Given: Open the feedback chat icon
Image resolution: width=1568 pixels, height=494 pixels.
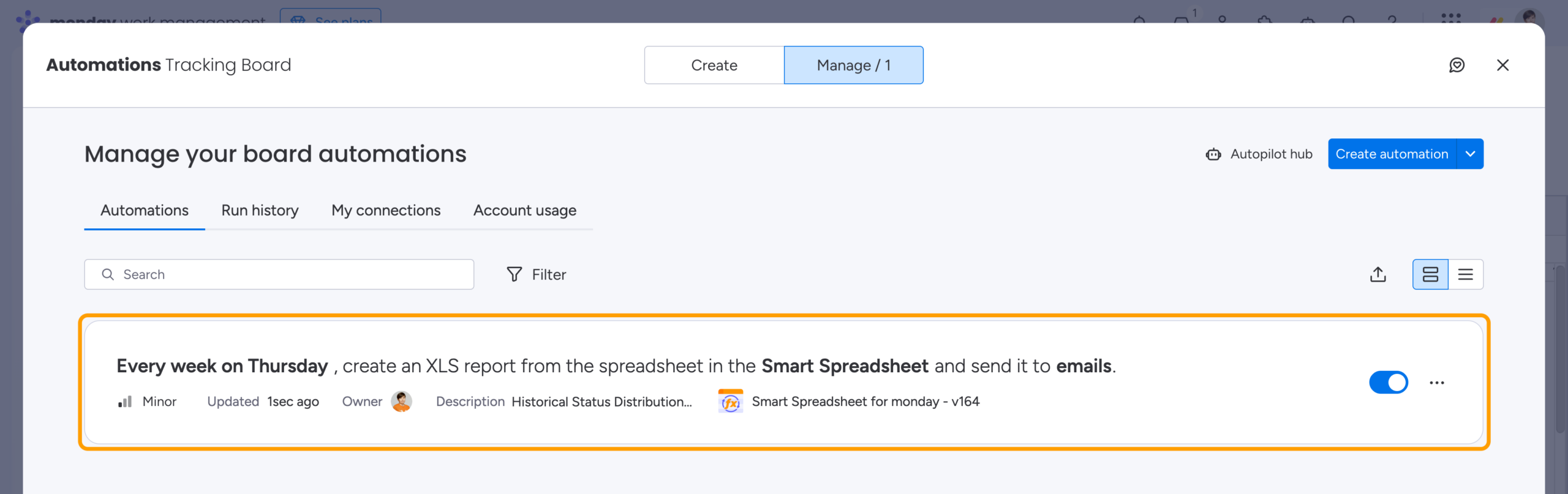Looking at the screenshot, I should pyautogui.click(x=1458, y=65).
